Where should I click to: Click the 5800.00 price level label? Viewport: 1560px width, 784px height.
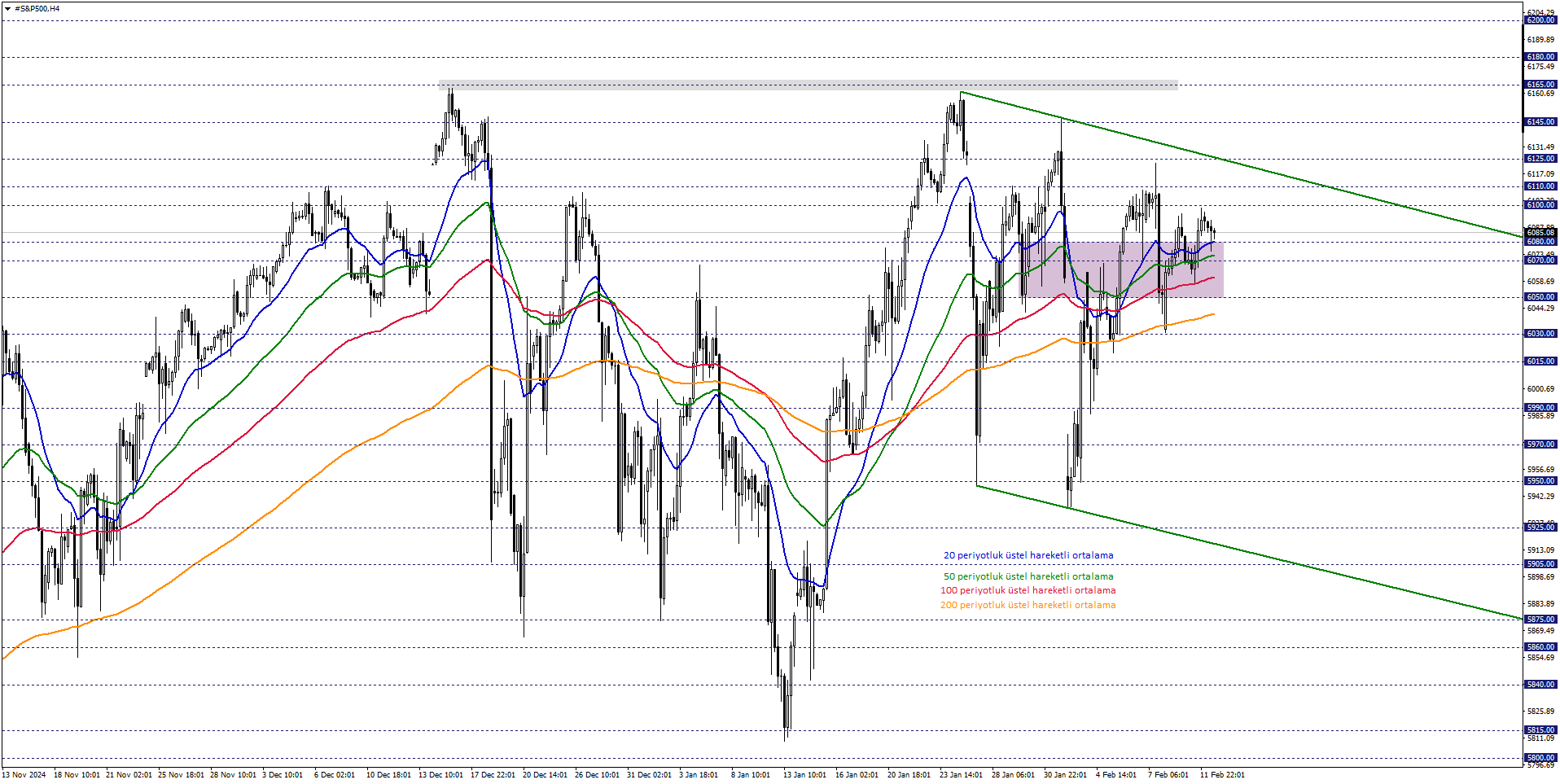[1540, 758]
